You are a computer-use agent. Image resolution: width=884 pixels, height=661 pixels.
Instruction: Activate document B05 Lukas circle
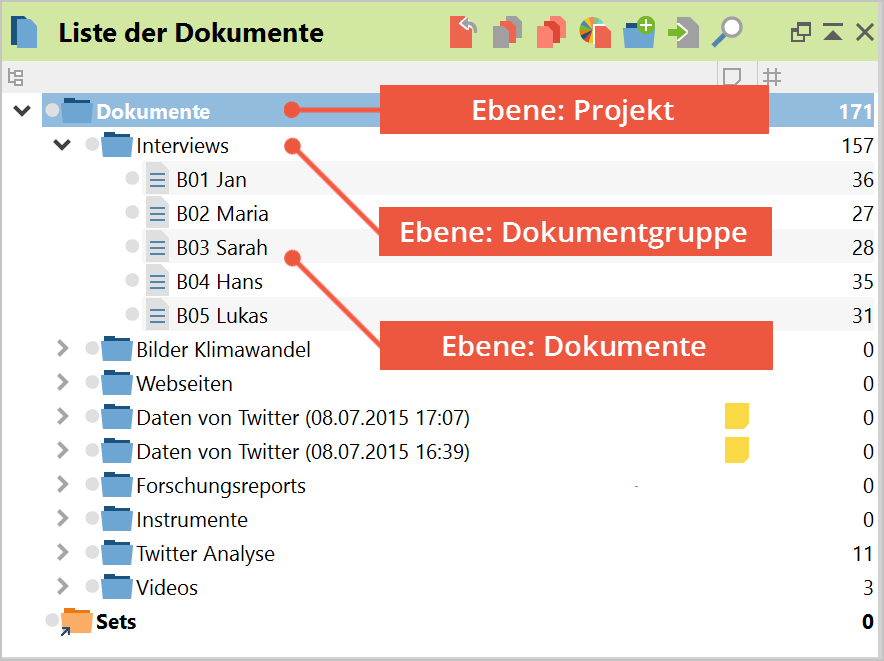132,314
